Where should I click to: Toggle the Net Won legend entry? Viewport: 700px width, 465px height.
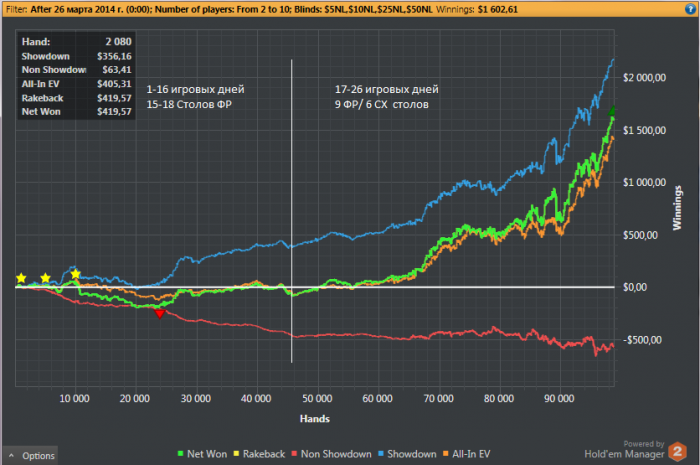pyautogui.click(x=202, y=454)
